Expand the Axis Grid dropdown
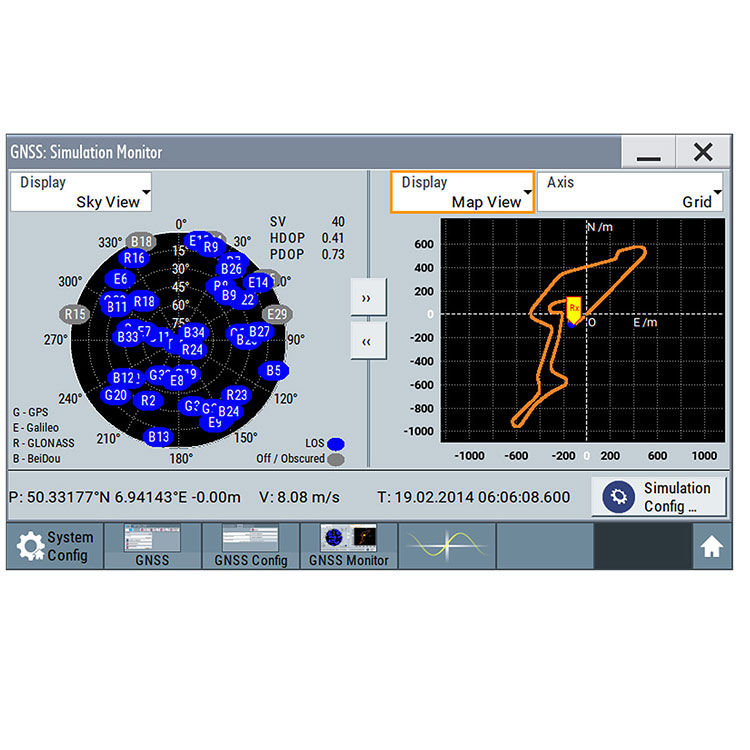 [x=631, y=192]
